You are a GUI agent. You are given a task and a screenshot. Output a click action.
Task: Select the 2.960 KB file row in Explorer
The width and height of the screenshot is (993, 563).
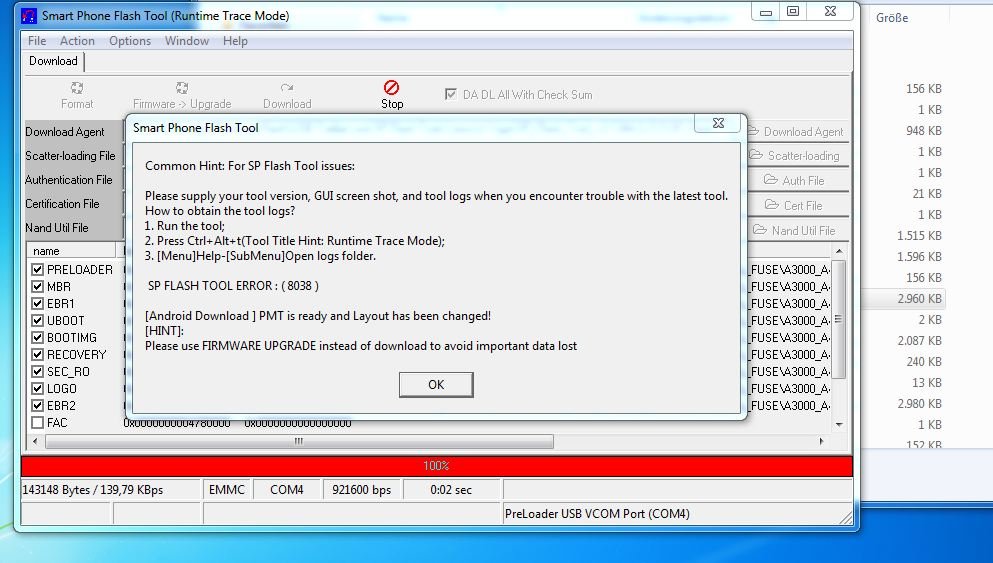(x=903, y=298)
